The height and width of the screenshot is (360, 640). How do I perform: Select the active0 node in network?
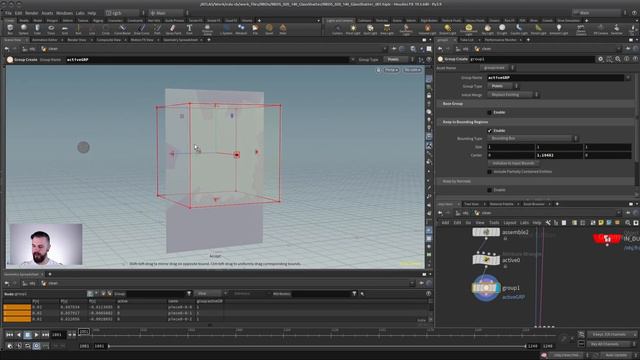tap(486, 260)
